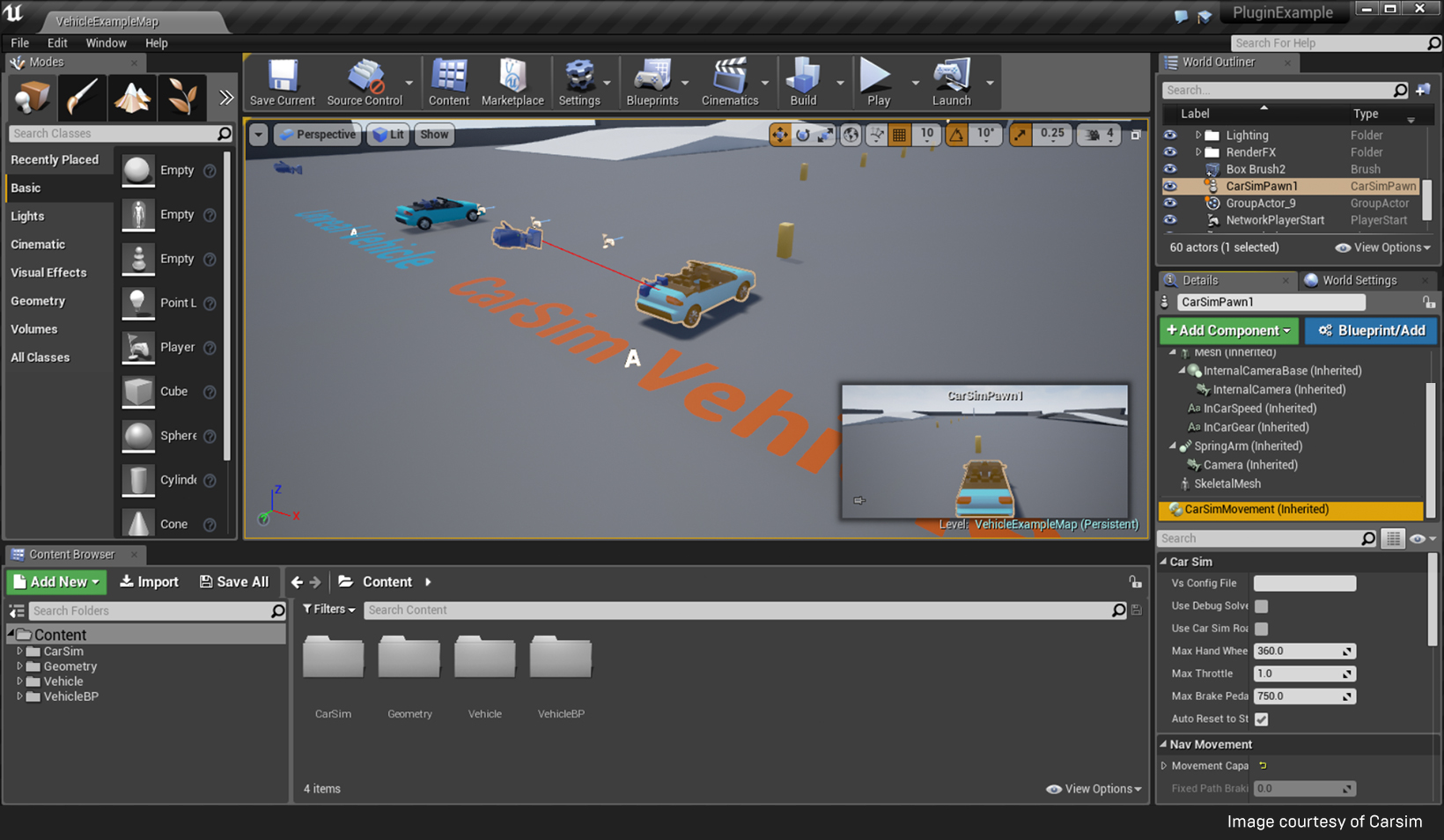Image resolution: width=1444 pixels, height=840 pixels.
Task: Select the Landscape mode icon
Action: [x=131, y=97]
